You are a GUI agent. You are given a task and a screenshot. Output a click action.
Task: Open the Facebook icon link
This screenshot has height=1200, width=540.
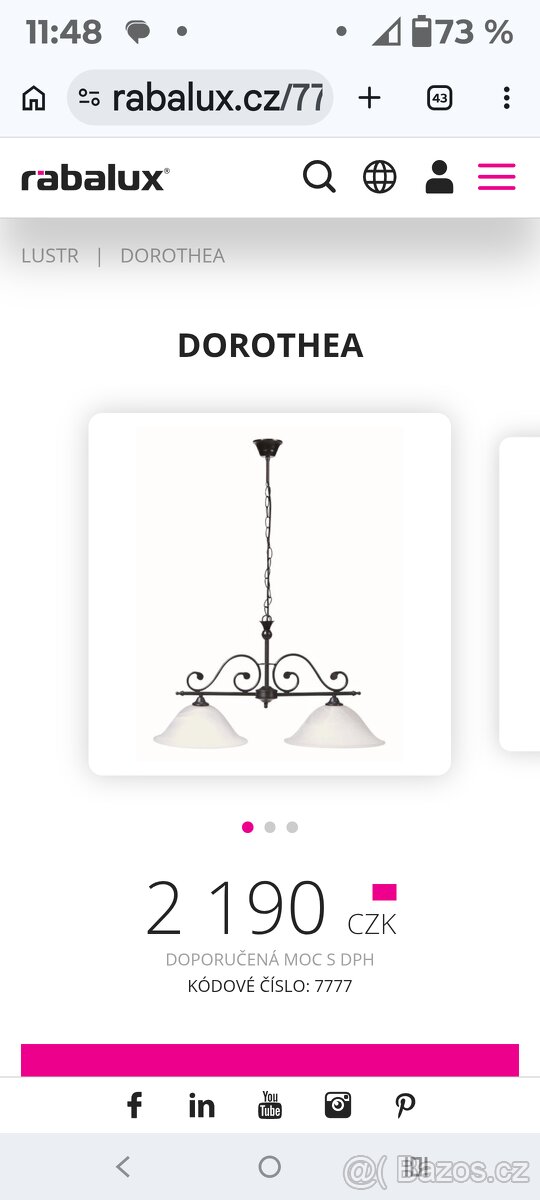pyautogui.click(x=134, y=1105)
